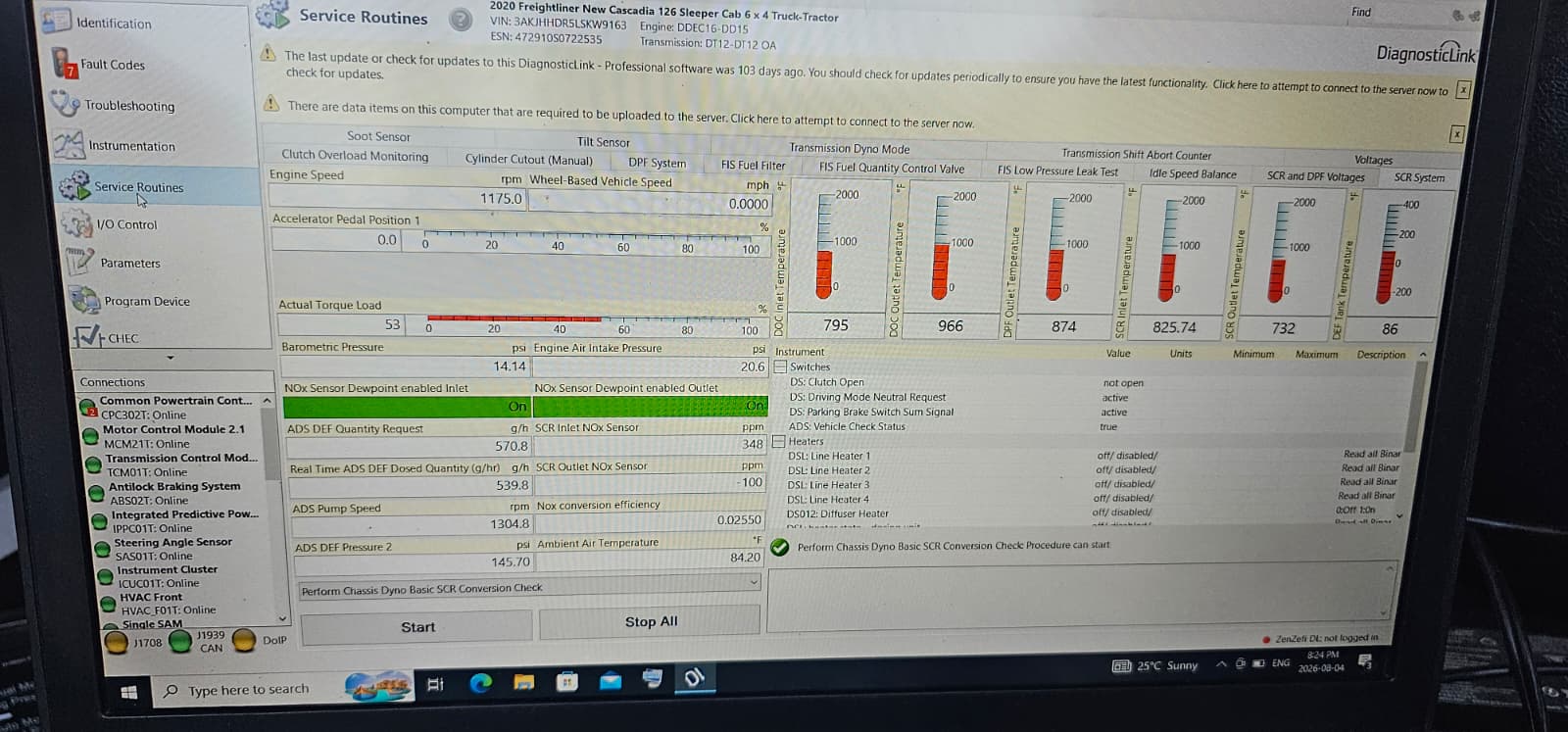
Task: Open the Parameters icon
Action: point(79,263)
